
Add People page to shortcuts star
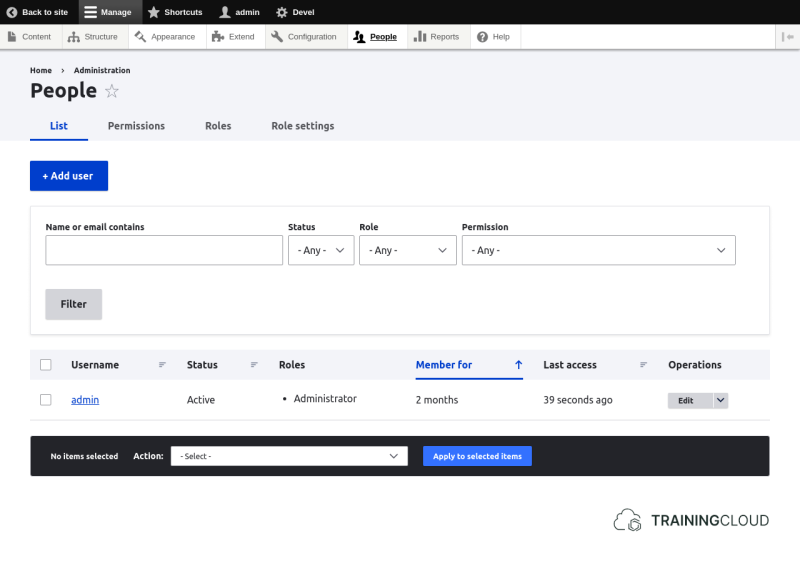point(112,91)
